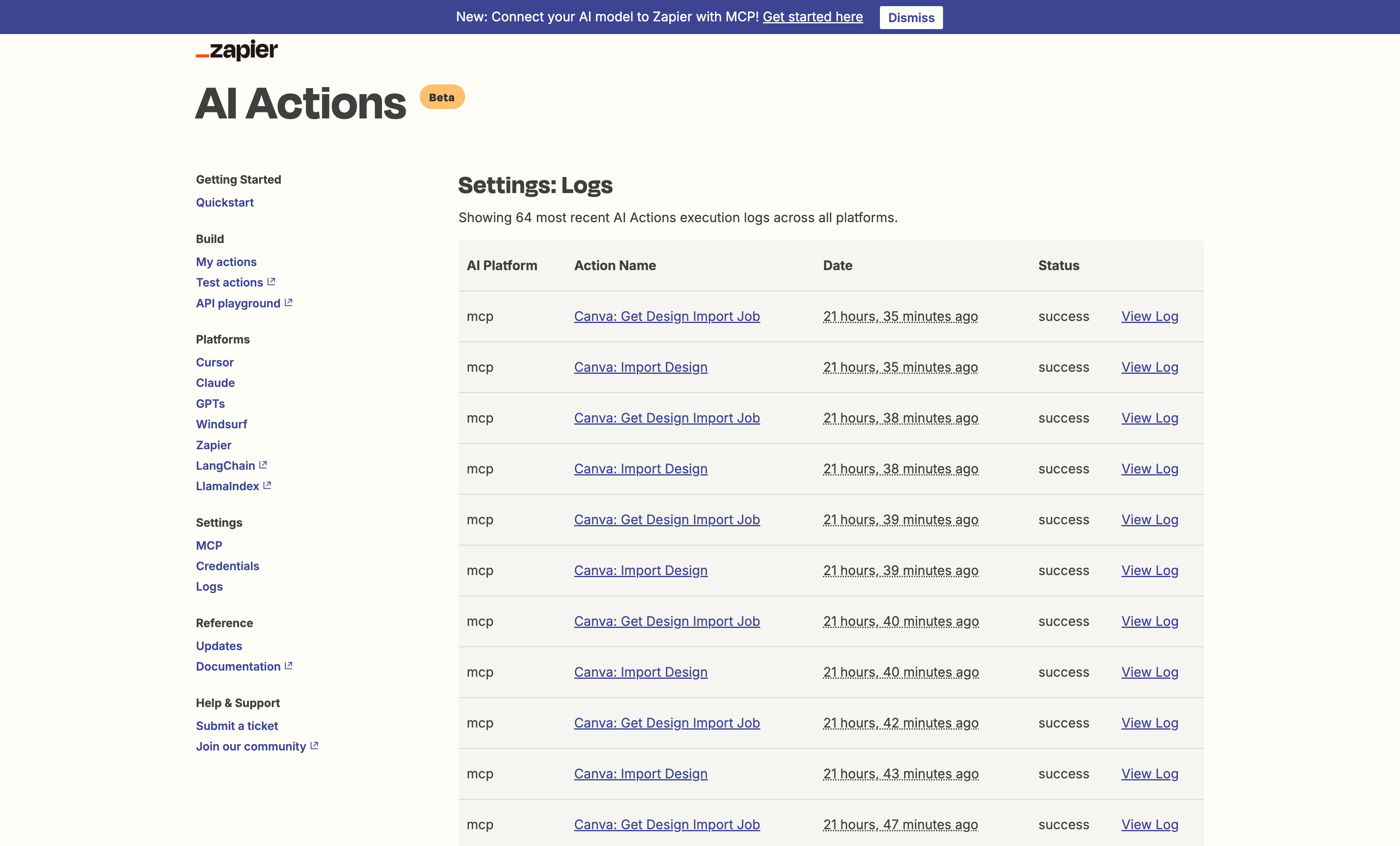Click the 'Action Name' column header
1400x846 pixels.
[615, 265]
